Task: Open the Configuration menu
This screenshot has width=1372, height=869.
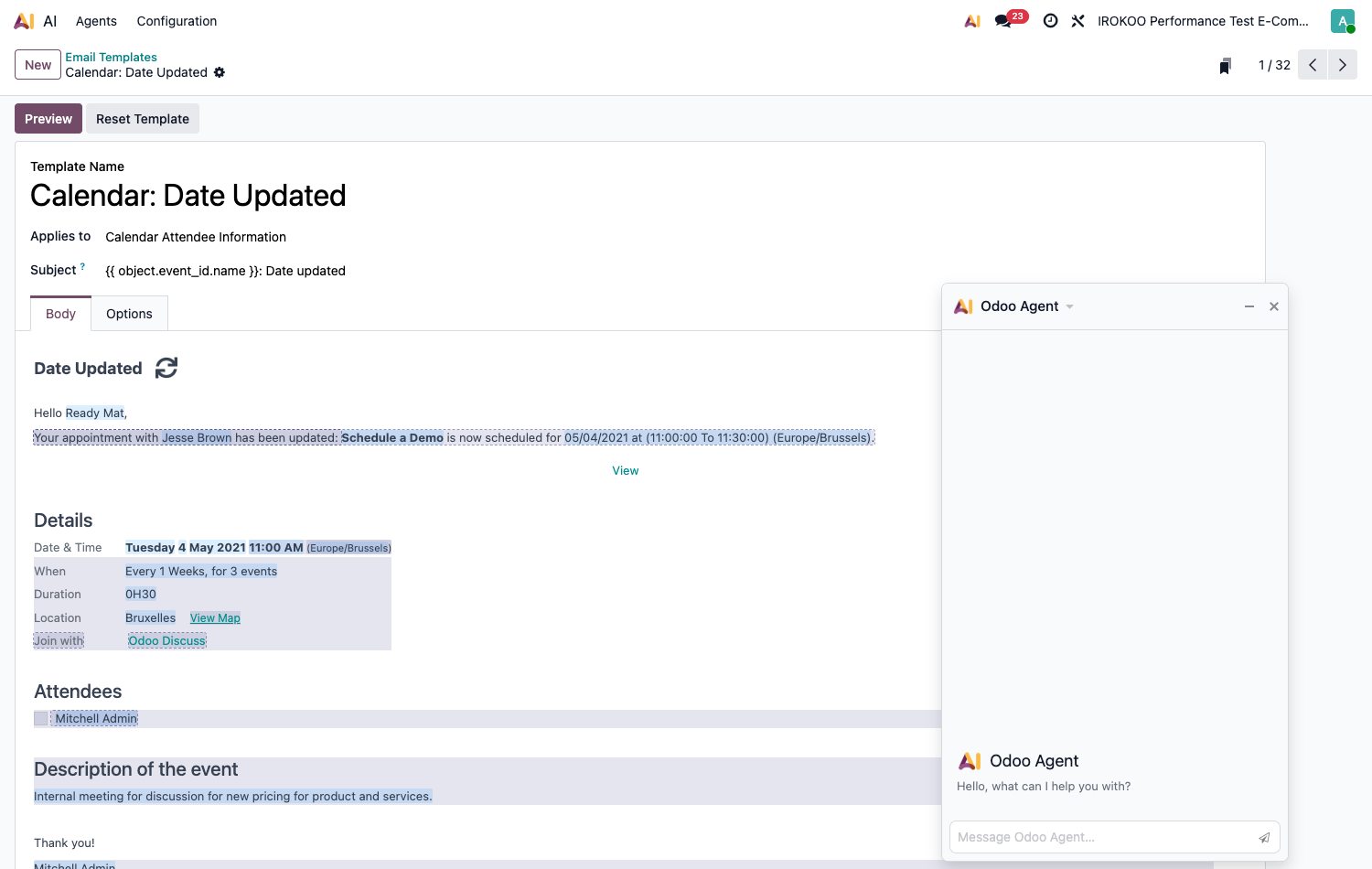Action: pos(177,21)
